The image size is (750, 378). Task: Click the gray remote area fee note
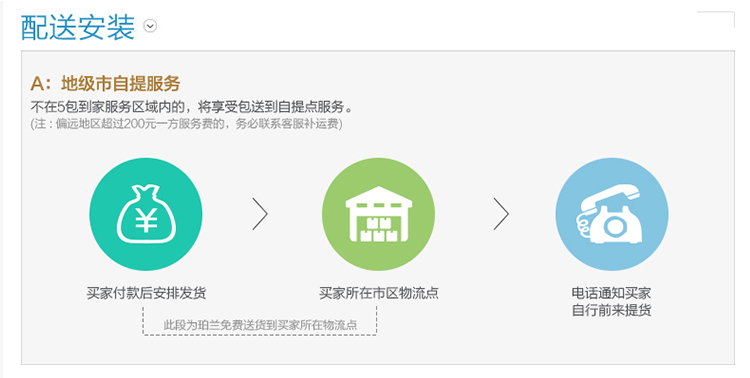click(x=187, y=124)
